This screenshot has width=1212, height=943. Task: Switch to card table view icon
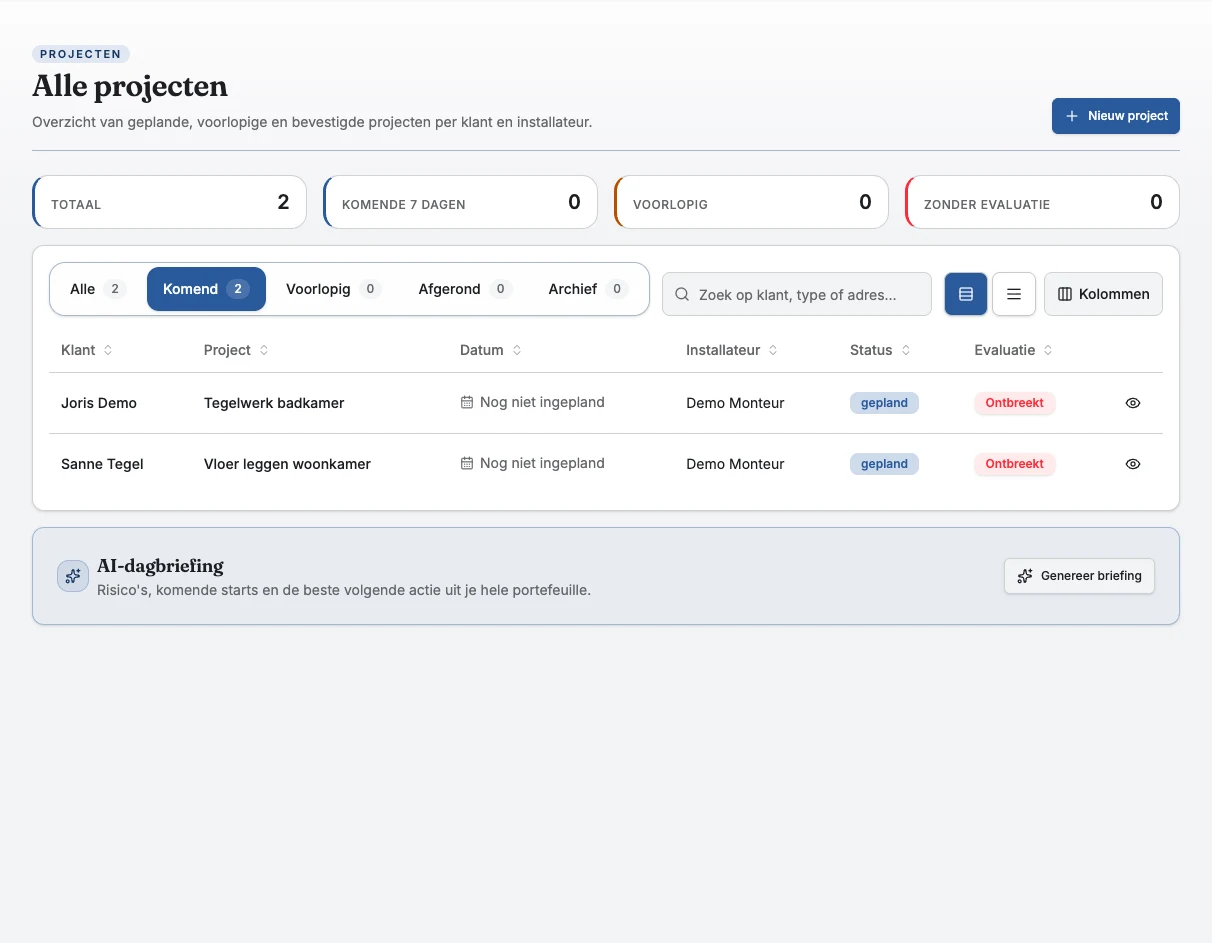tap(966, 294)
